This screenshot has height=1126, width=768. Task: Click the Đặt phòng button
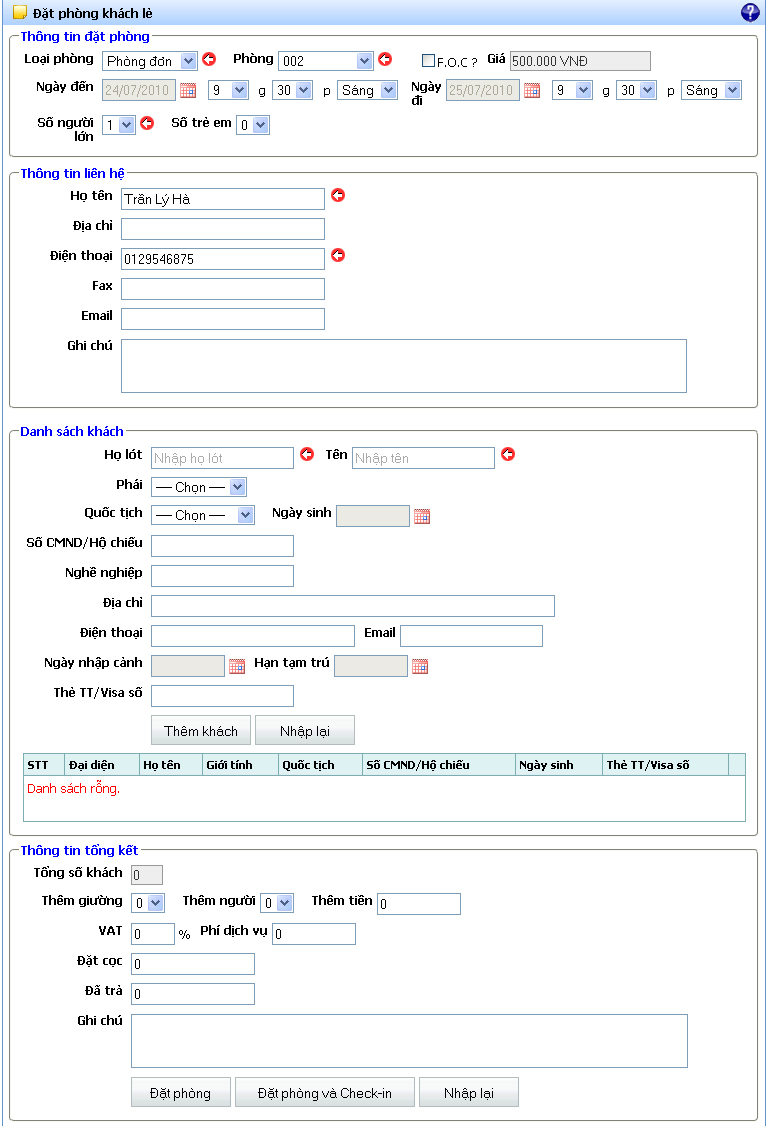point(180,1092)
